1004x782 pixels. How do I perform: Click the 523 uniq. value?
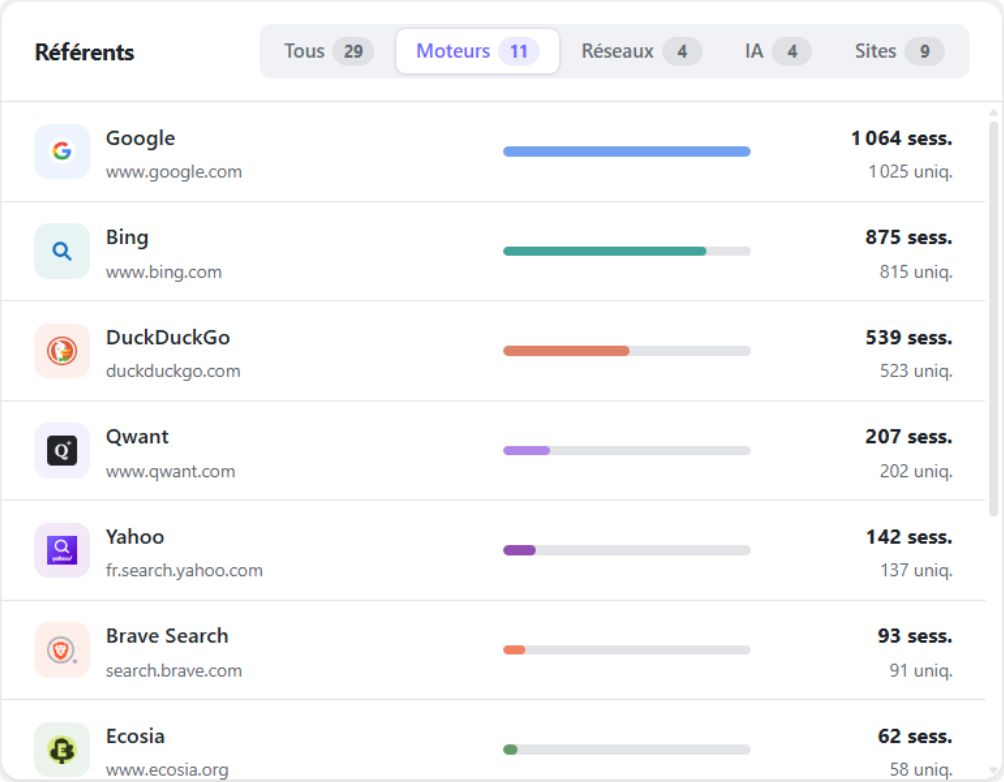point(916,371)
